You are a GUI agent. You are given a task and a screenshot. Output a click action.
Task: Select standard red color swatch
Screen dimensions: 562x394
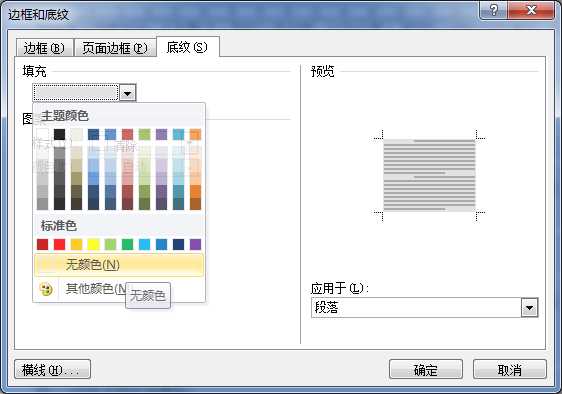[59, 245]
